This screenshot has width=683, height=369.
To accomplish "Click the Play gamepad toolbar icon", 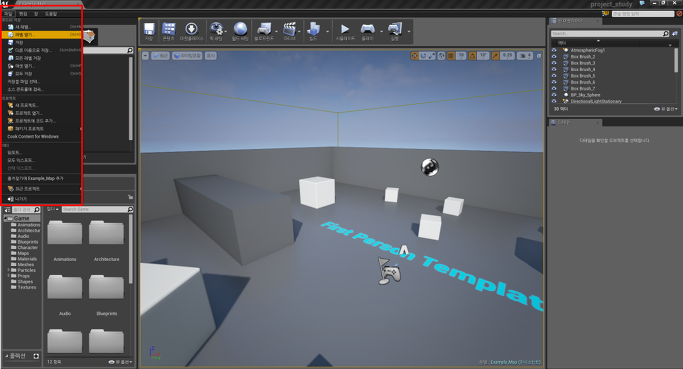I will click(368, 29).
